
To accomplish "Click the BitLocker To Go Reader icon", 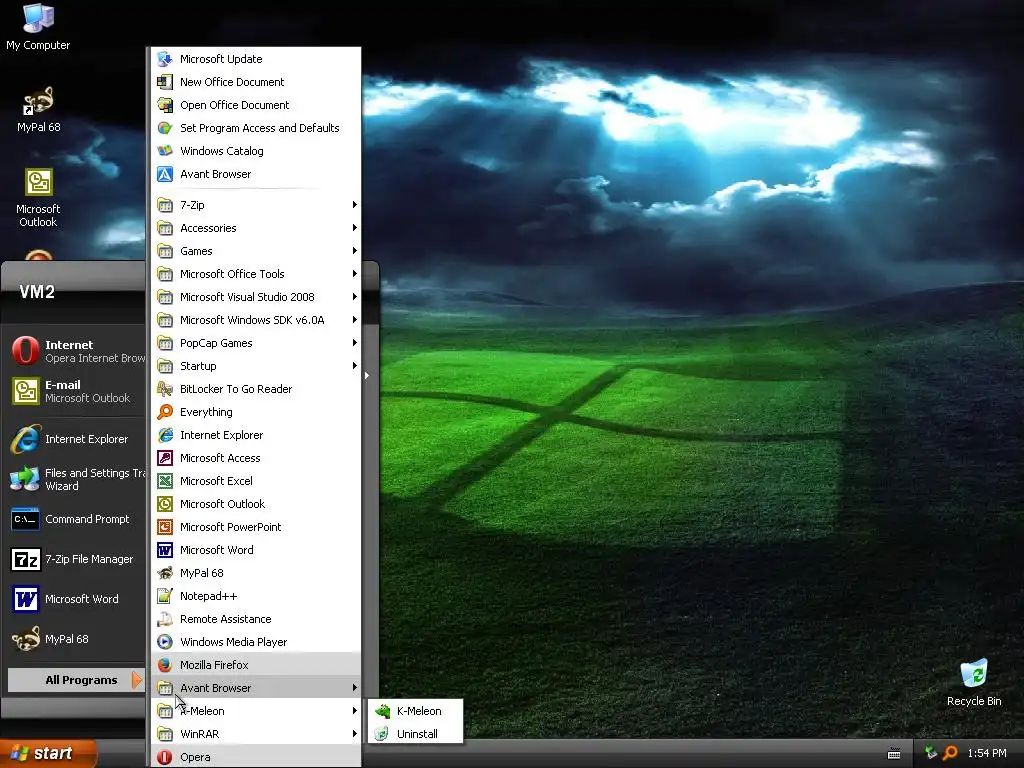I will click(x=165, y=389).
